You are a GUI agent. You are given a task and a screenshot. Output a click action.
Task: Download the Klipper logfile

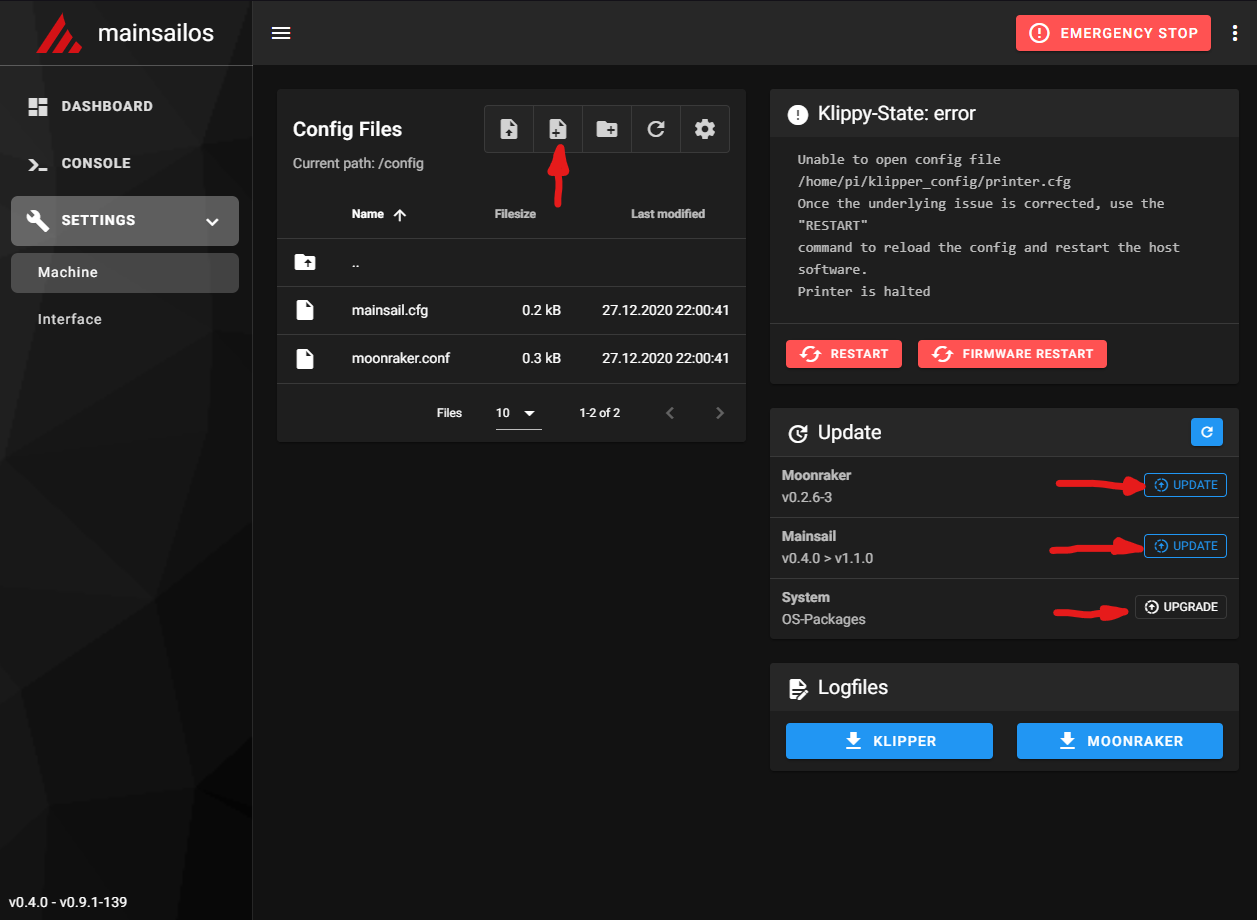889,741
